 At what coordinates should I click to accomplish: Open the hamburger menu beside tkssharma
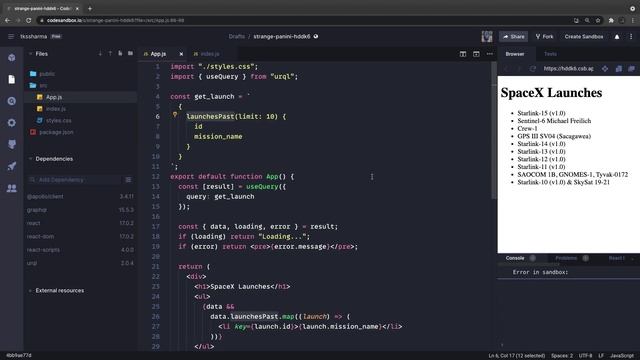11,36
